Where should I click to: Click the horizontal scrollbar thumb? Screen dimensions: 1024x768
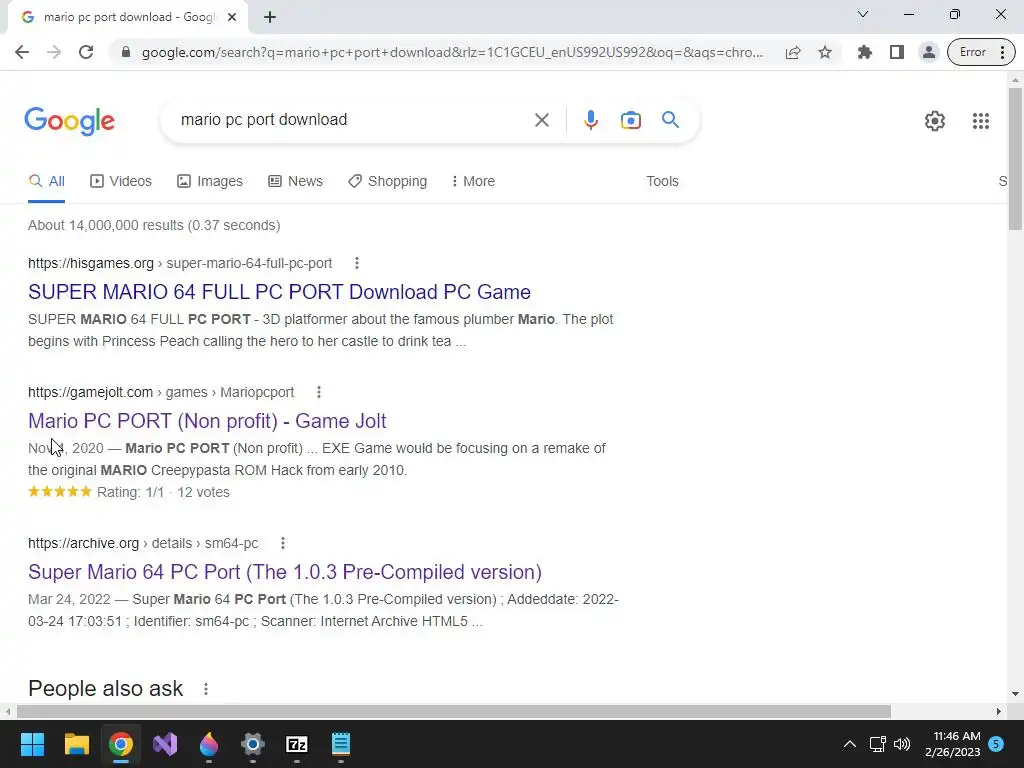pyautogui.click(x=454, y=711)
